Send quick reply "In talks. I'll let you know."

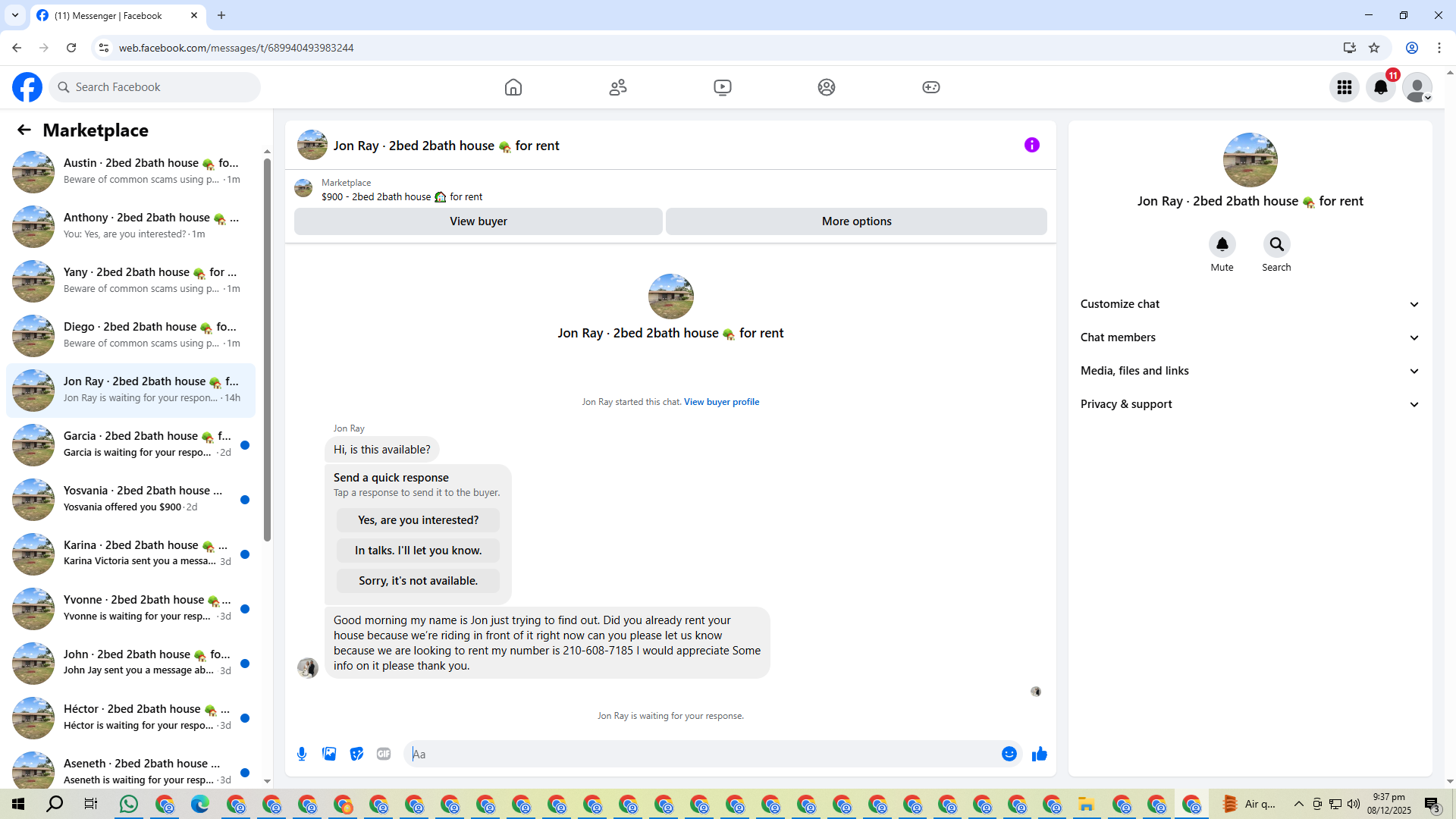tap(419, 551)
